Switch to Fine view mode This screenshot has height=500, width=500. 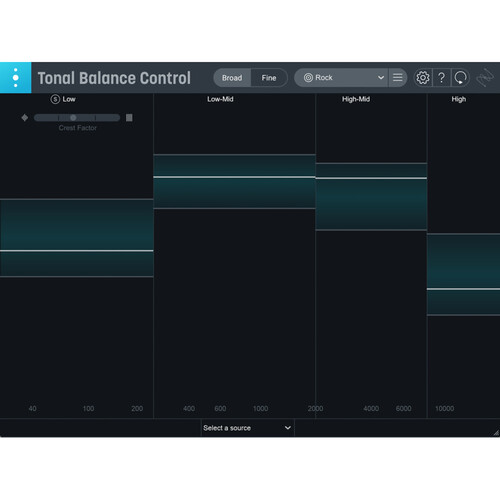(x=269, y=78)
